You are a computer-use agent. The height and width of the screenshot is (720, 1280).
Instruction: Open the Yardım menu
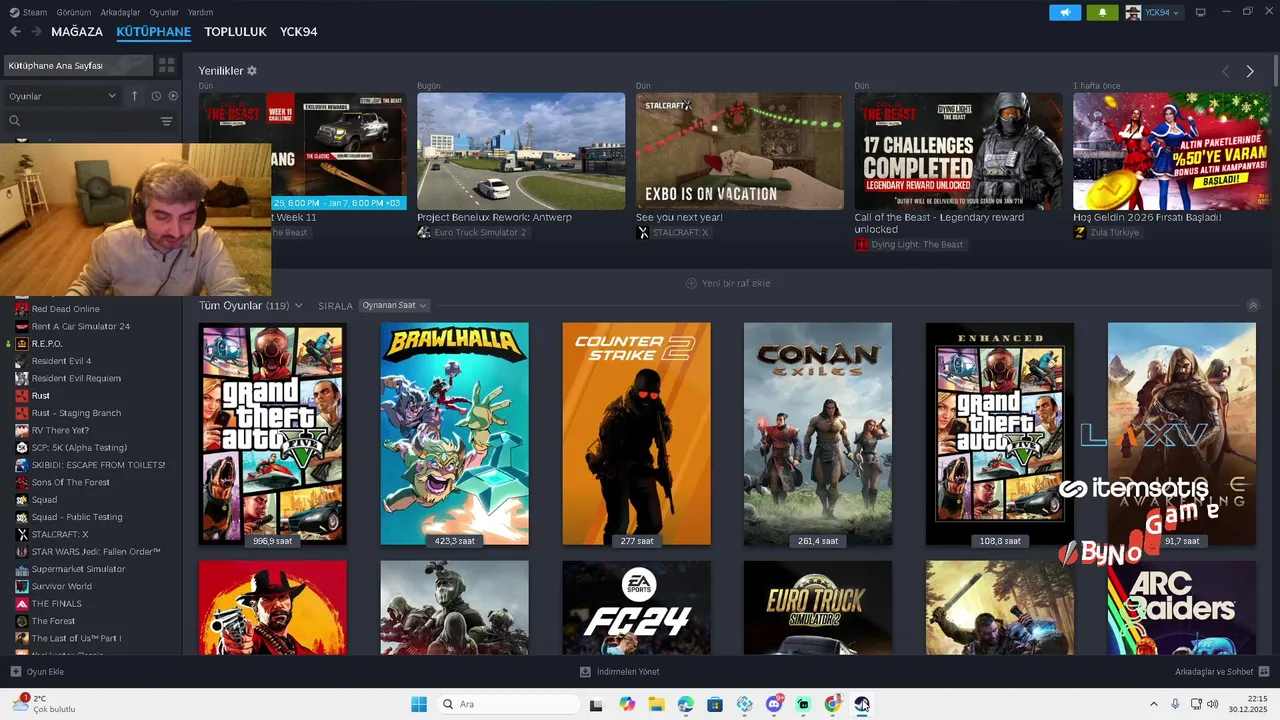pos(201,12)
